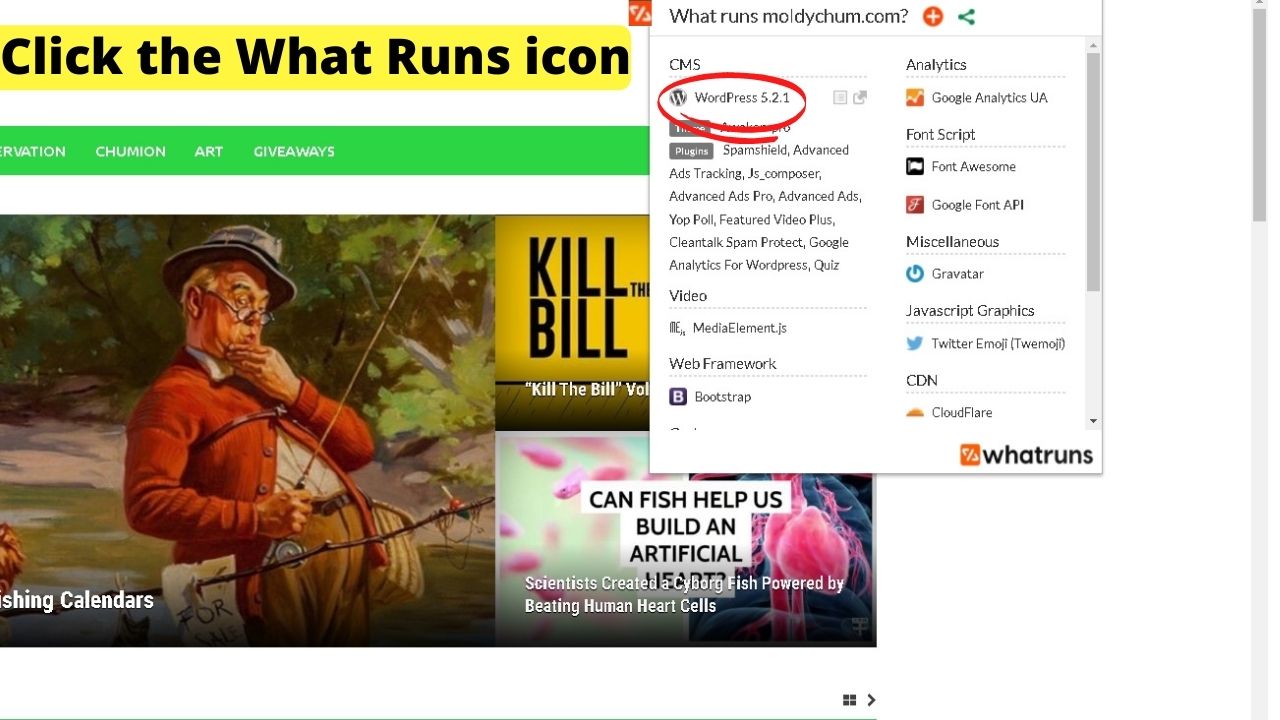Click the CMS section heading

[x=685, y=65]
